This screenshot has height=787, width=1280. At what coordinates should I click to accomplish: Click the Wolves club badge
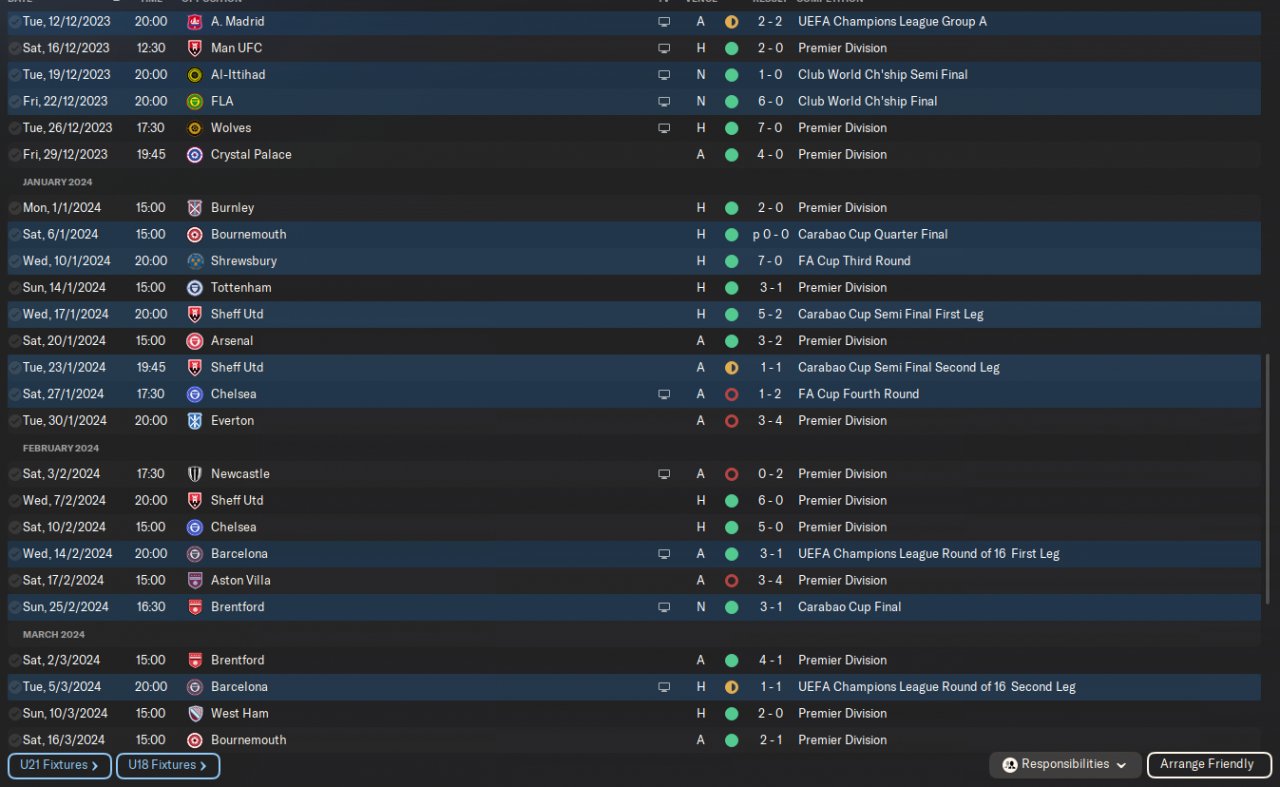(194, 128)
